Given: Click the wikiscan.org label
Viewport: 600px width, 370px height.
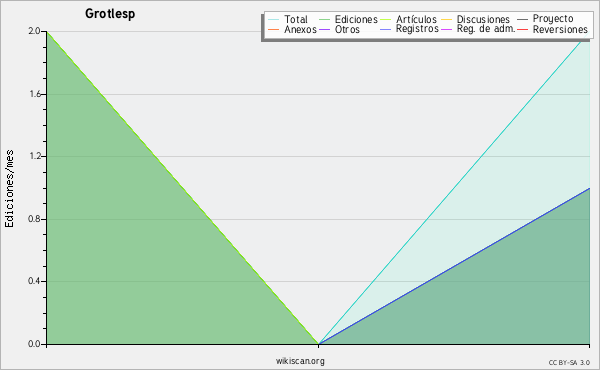Looking at the screenshot, I should [300, 361].
